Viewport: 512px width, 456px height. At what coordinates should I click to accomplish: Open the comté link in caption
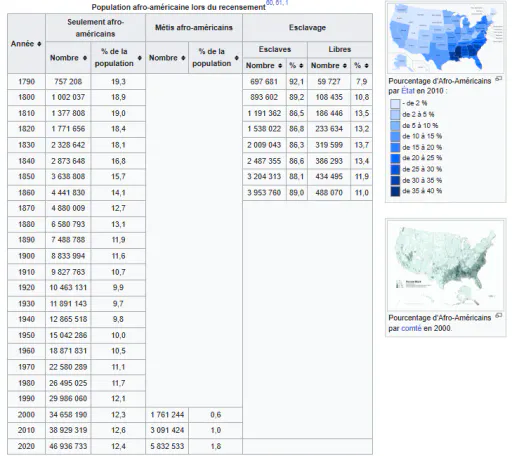(411, 328)
